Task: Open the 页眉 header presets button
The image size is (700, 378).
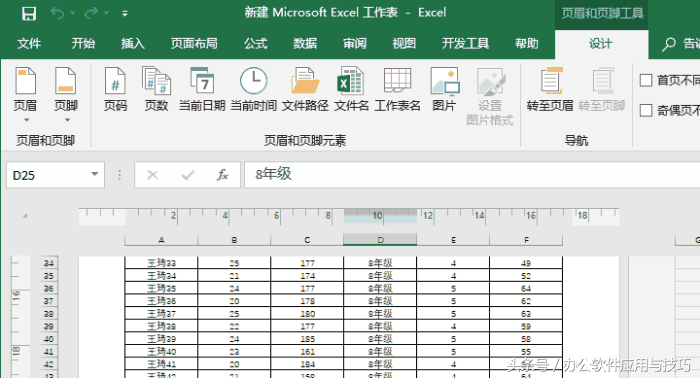Action: [x=25, y=95]
